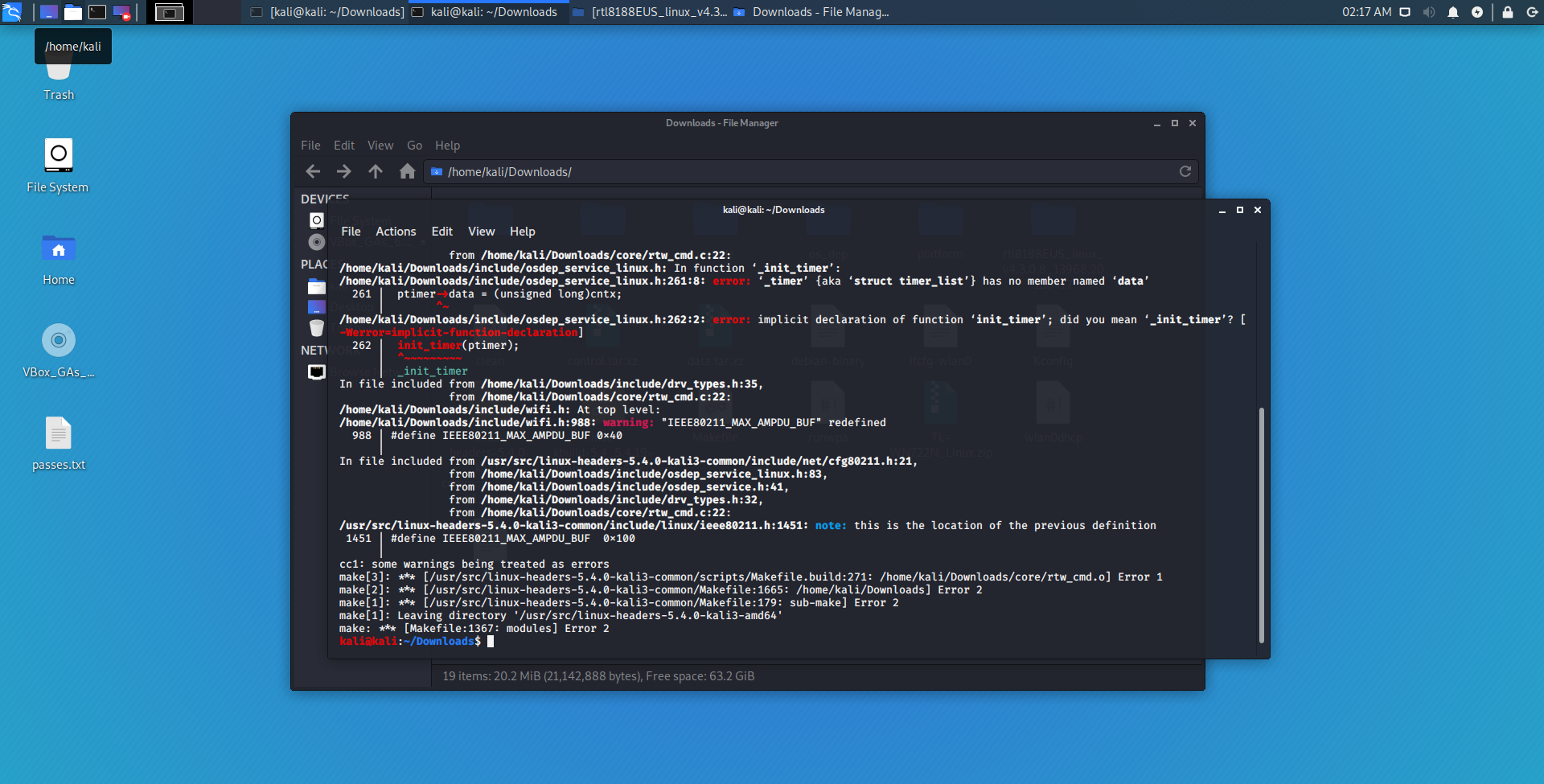Open the View menu in File Manager
The width and height of the screenshot is (1544, 784).
(380, 146)
